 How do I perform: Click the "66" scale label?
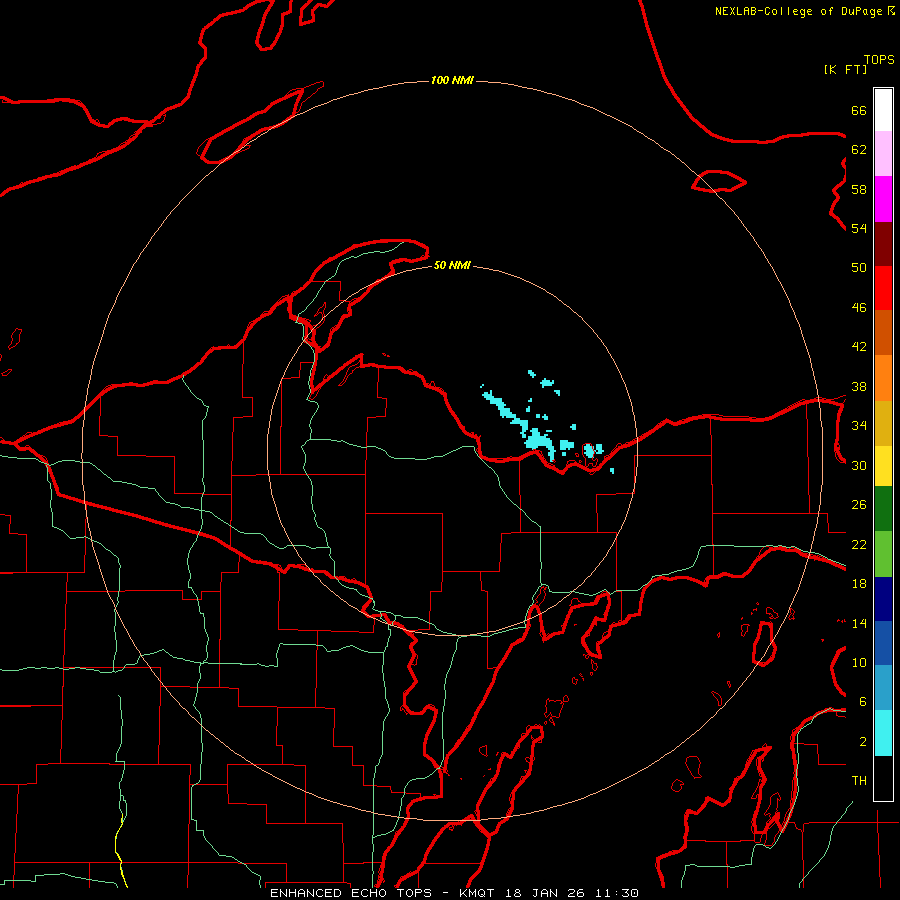tap(859, 110)
